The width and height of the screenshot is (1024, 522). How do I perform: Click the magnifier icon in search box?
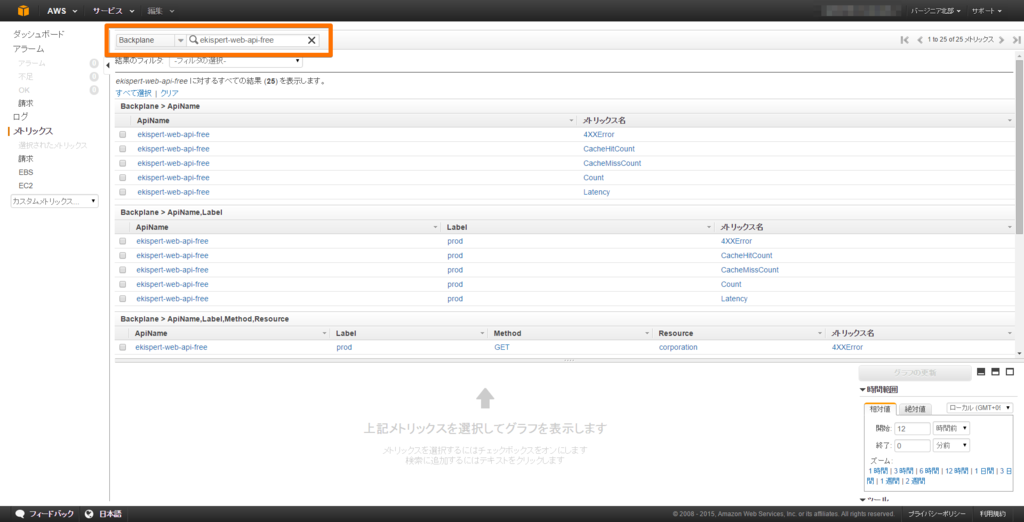193,41
